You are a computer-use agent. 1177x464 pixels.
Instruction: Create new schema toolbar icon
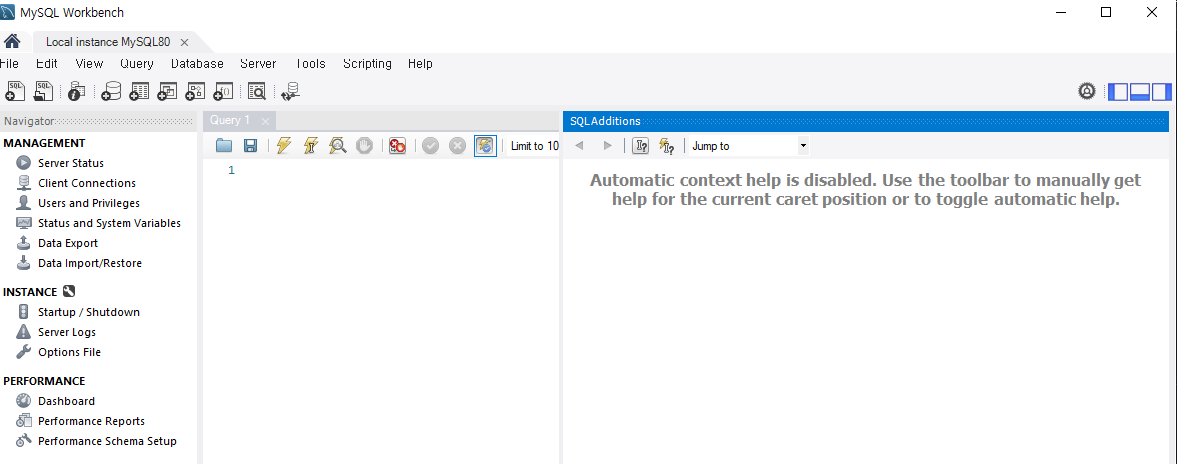click(x=111, y=92)
